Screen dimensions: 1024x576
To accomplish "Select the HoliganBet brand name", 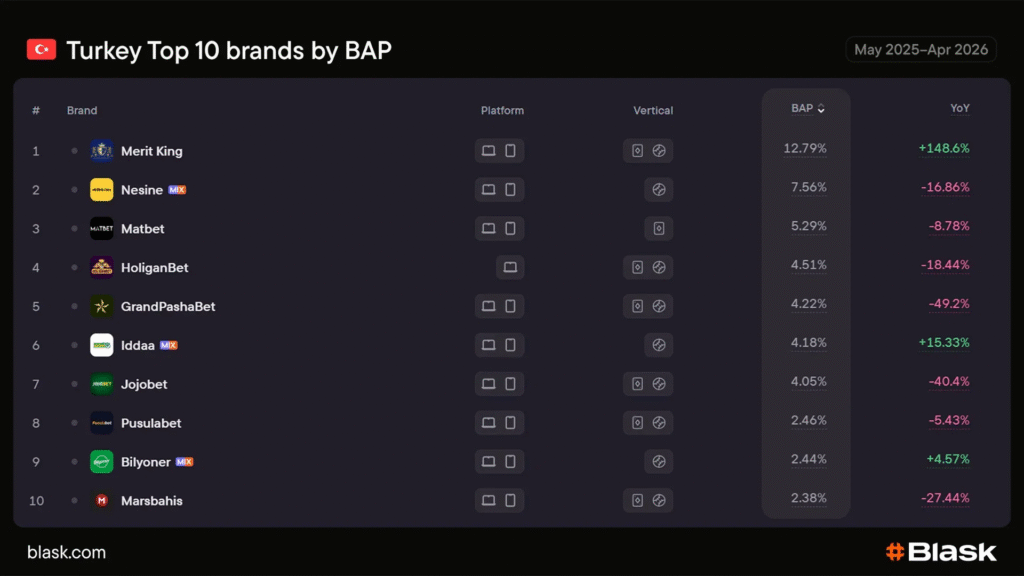I will [x=154, y=268].
